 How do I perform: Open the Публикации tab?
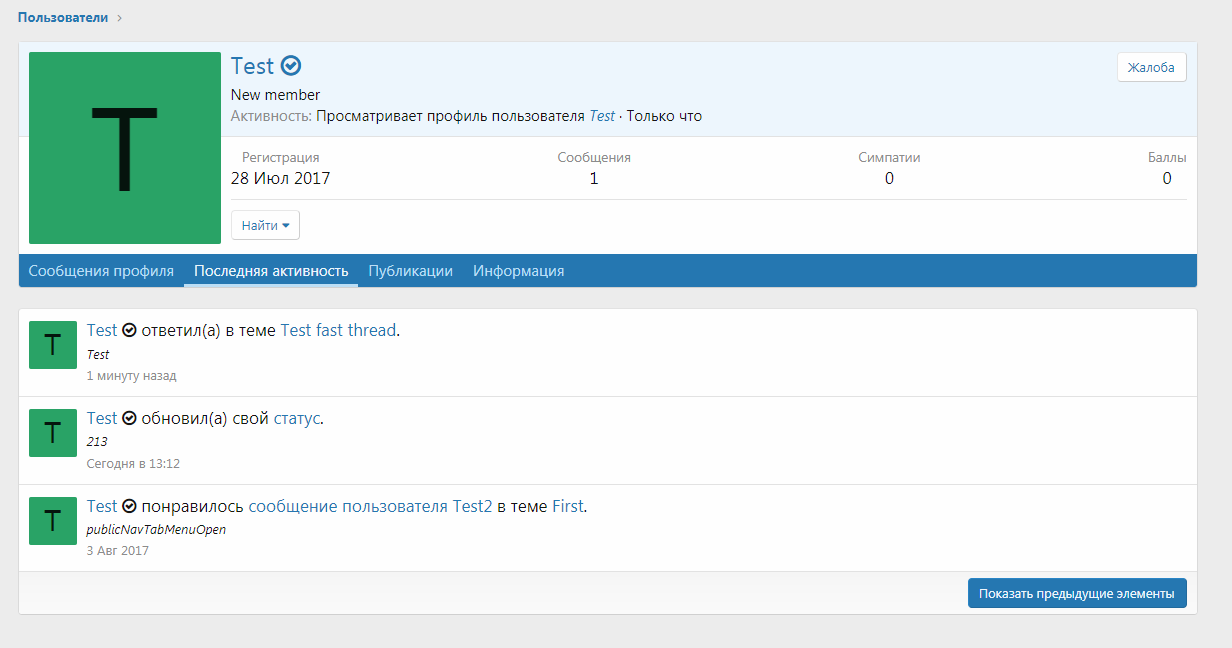tap(410, 270)
